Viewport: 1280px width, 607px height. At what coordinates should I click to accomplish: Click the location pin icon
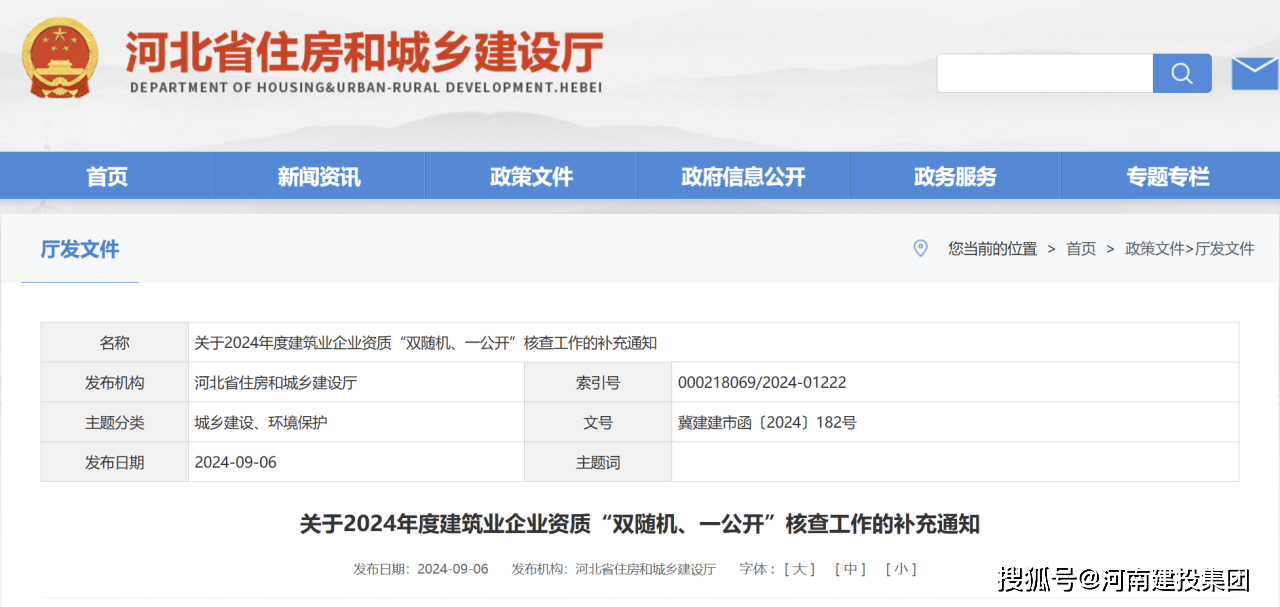pos(920,248)
